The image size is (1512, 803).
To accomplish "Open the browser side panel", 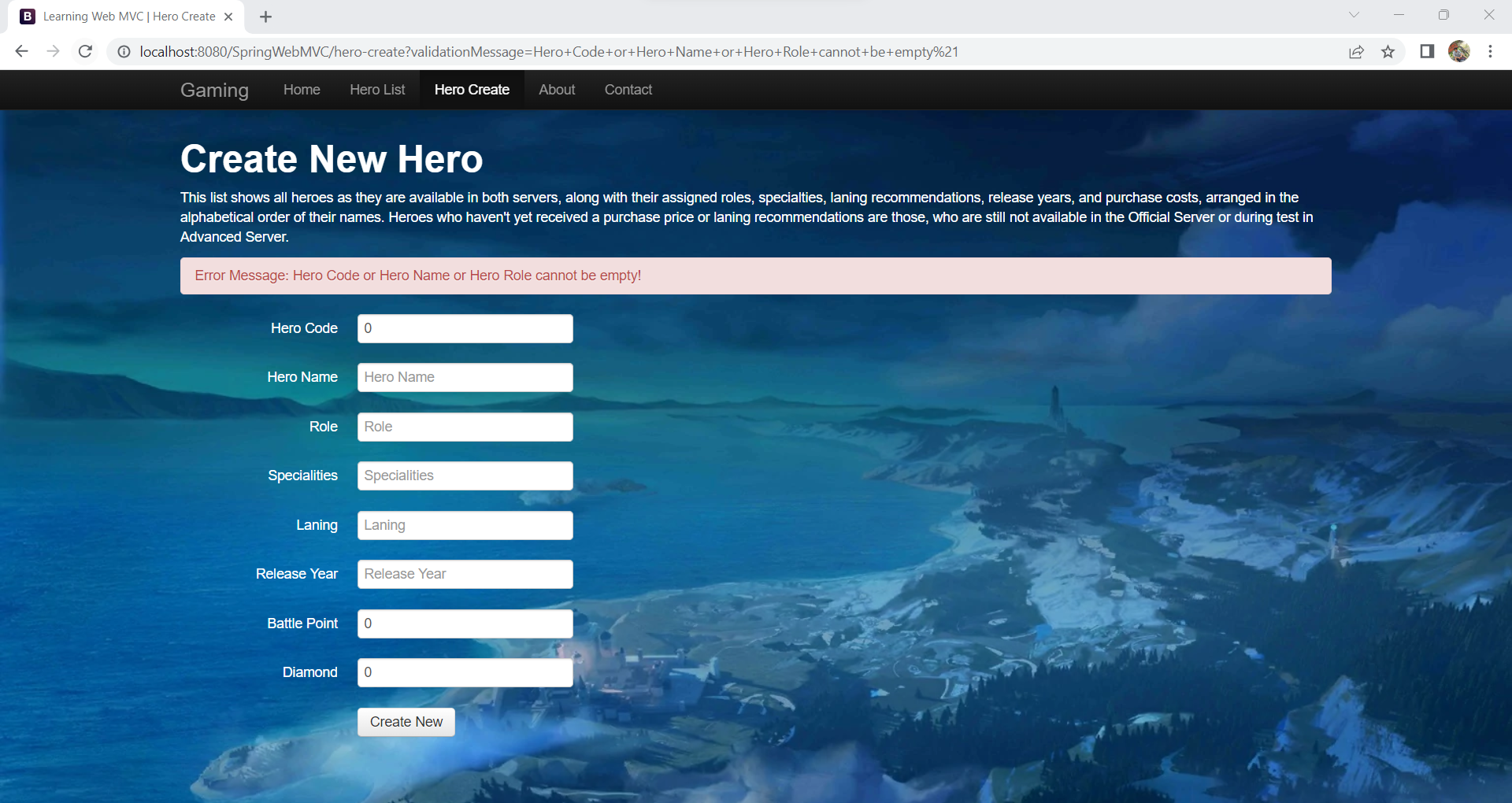I will [x=1427, y=51].
